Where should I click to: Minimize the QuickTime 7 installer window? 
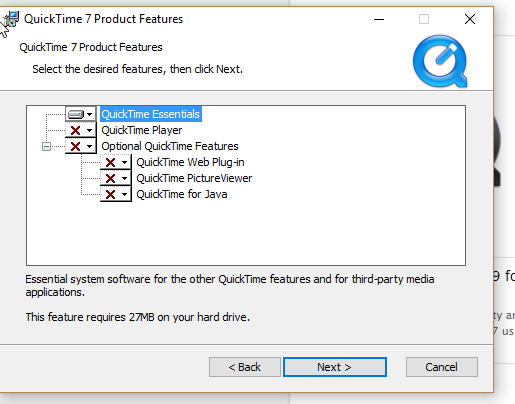tap(379, 19)
